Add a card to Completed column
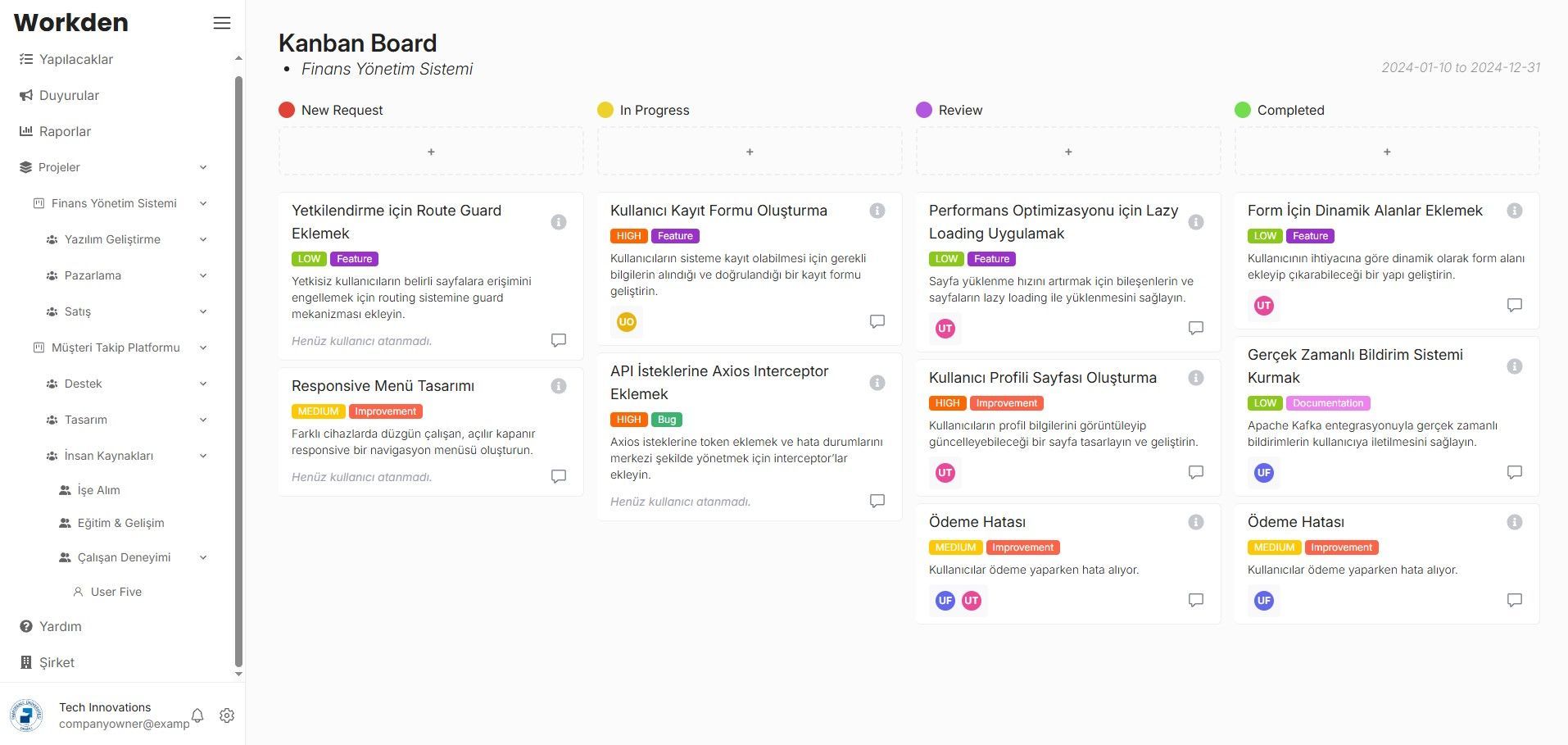The image size is (1568, 745). coord(1386,152)
